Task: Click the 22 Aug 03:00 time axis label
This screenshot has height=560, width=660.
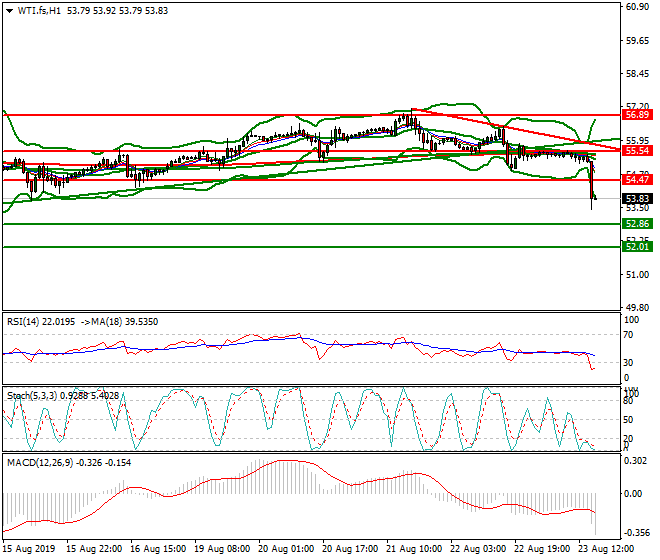Action: pos(478,549)
